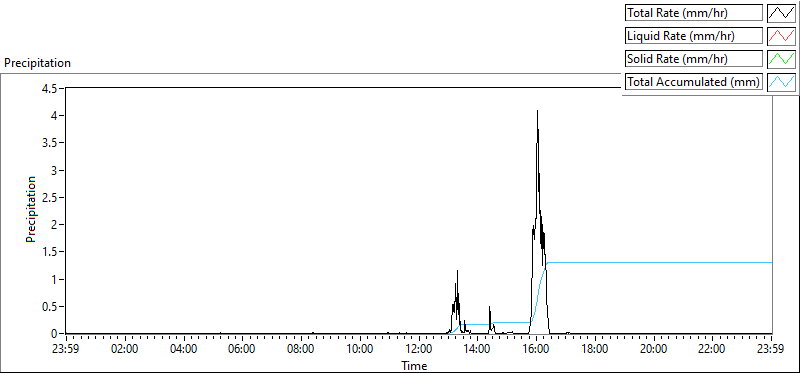Click the vertical Precipitation axis label

(31, 209)
